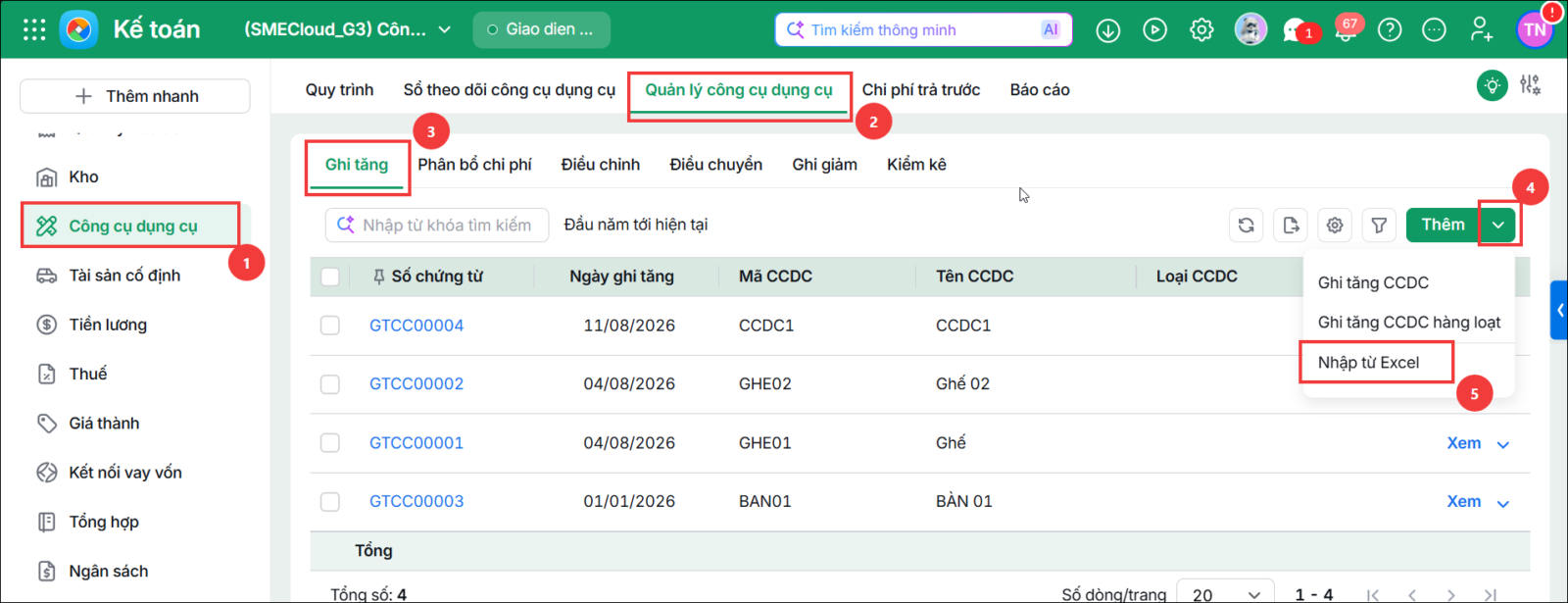The height and width of the screenshot is (603, 1568).
Task: Toggle the select-all header checkbox
Action: click(x=330, y=276)
